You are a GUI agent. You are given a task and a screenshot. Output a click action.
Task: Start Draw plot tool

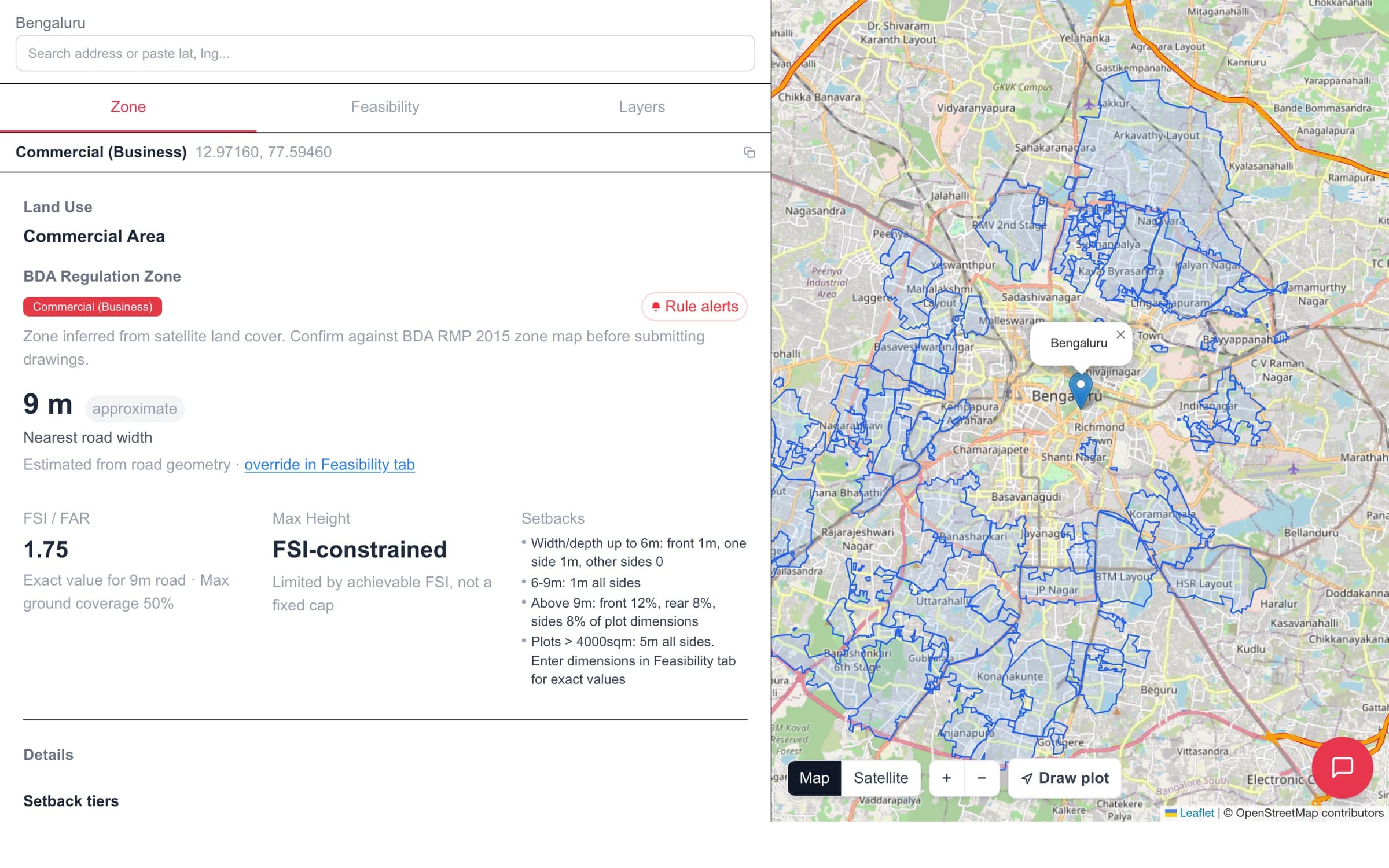pyautogui.click(x=1064, y=778)
